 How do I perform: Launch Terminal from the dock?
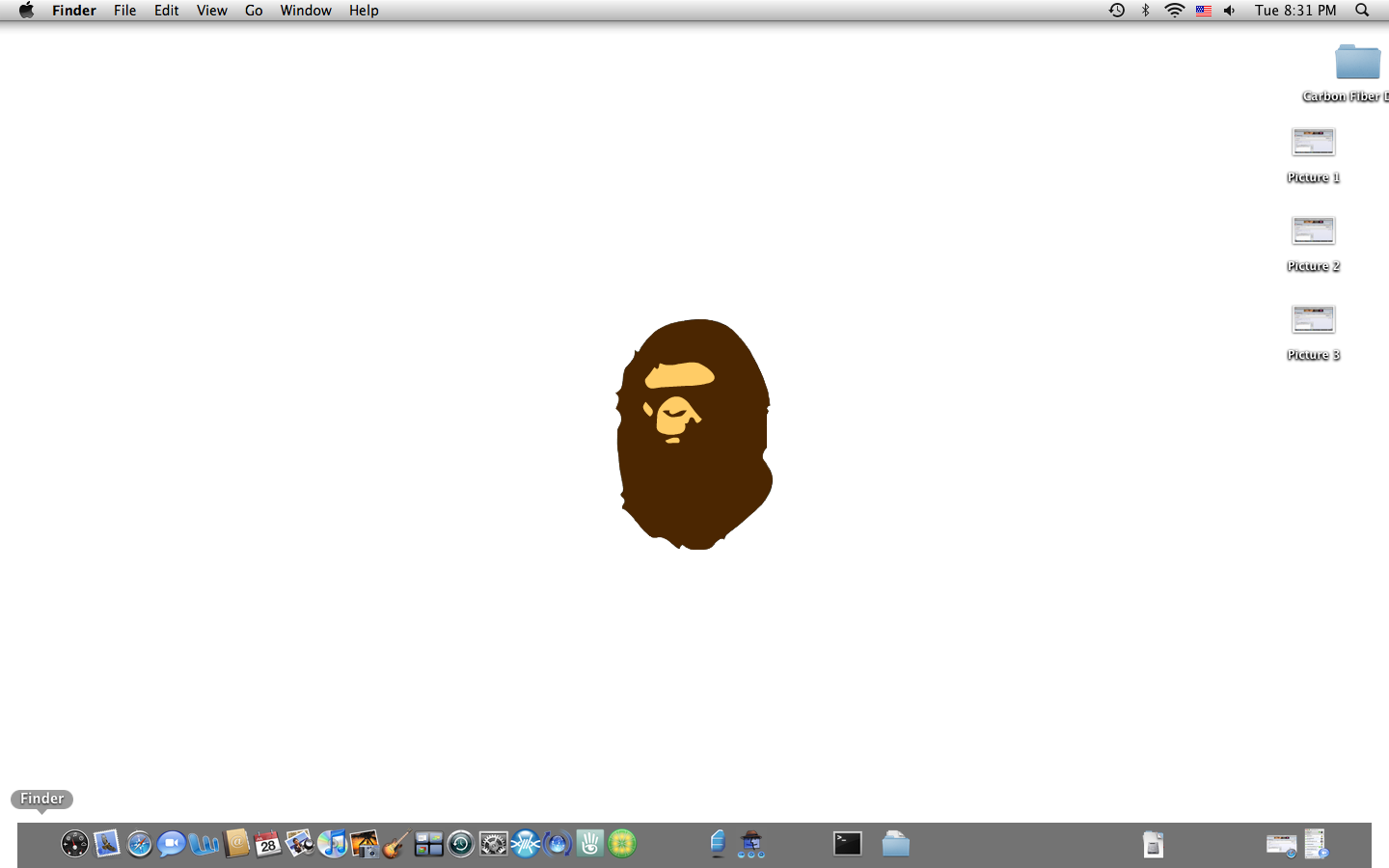tap(847, 844)
